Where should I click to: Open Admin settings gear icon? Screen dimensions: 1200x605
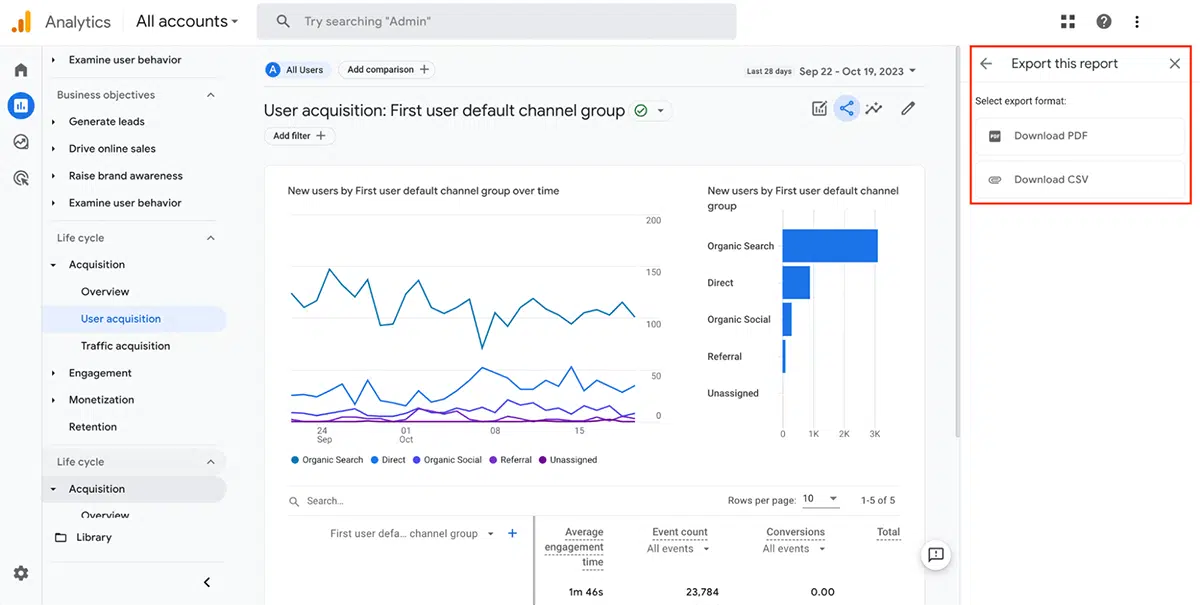click(21, 573)
